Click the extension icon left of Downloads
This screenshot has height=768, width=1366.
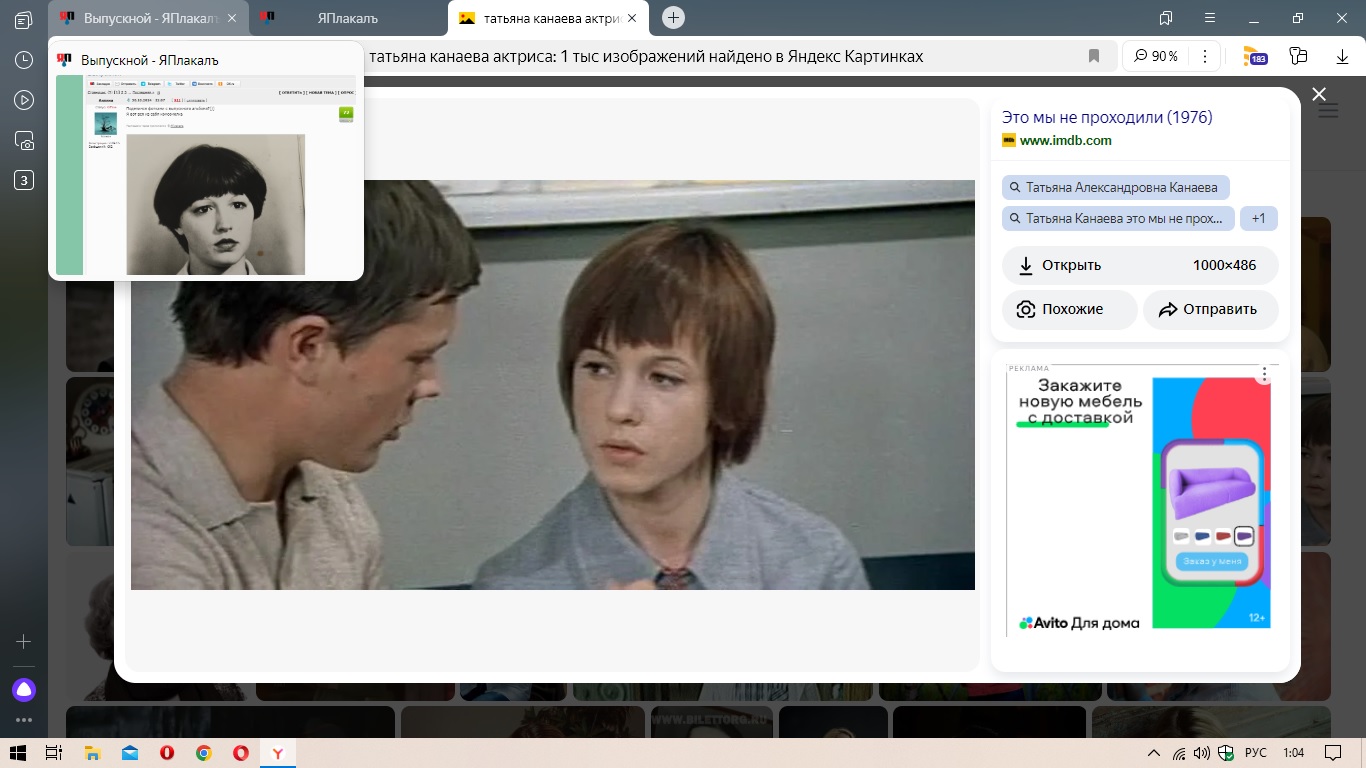[x=1299, y=56]
